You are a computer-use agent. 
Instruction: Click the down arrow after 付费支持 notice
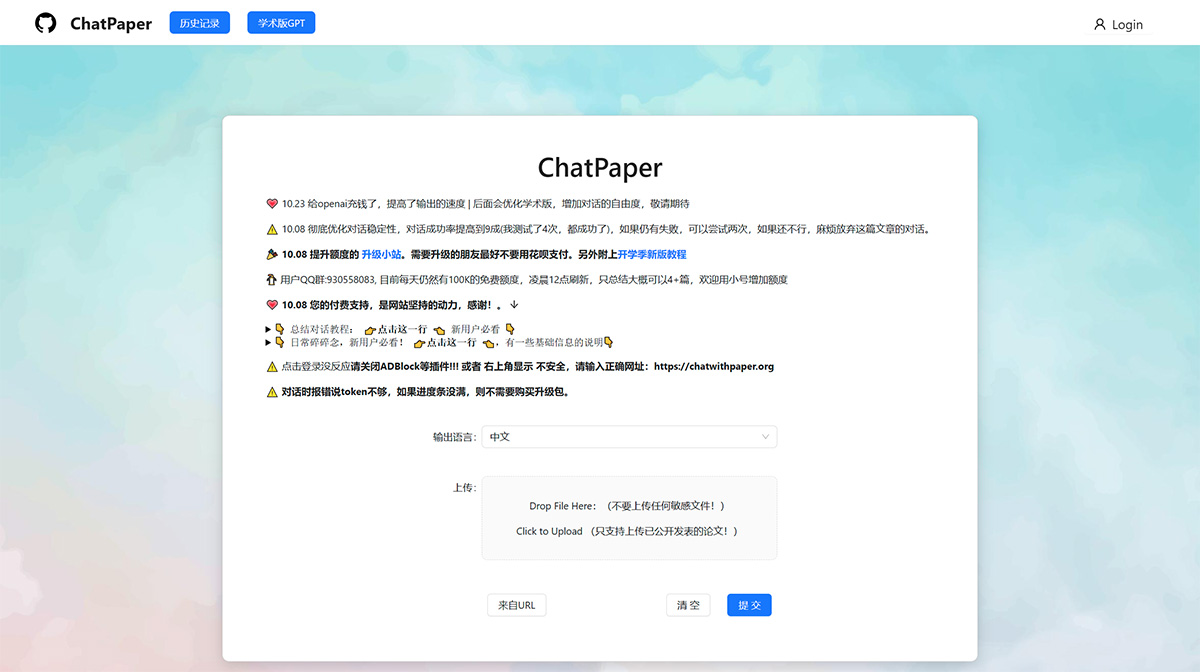513,305
